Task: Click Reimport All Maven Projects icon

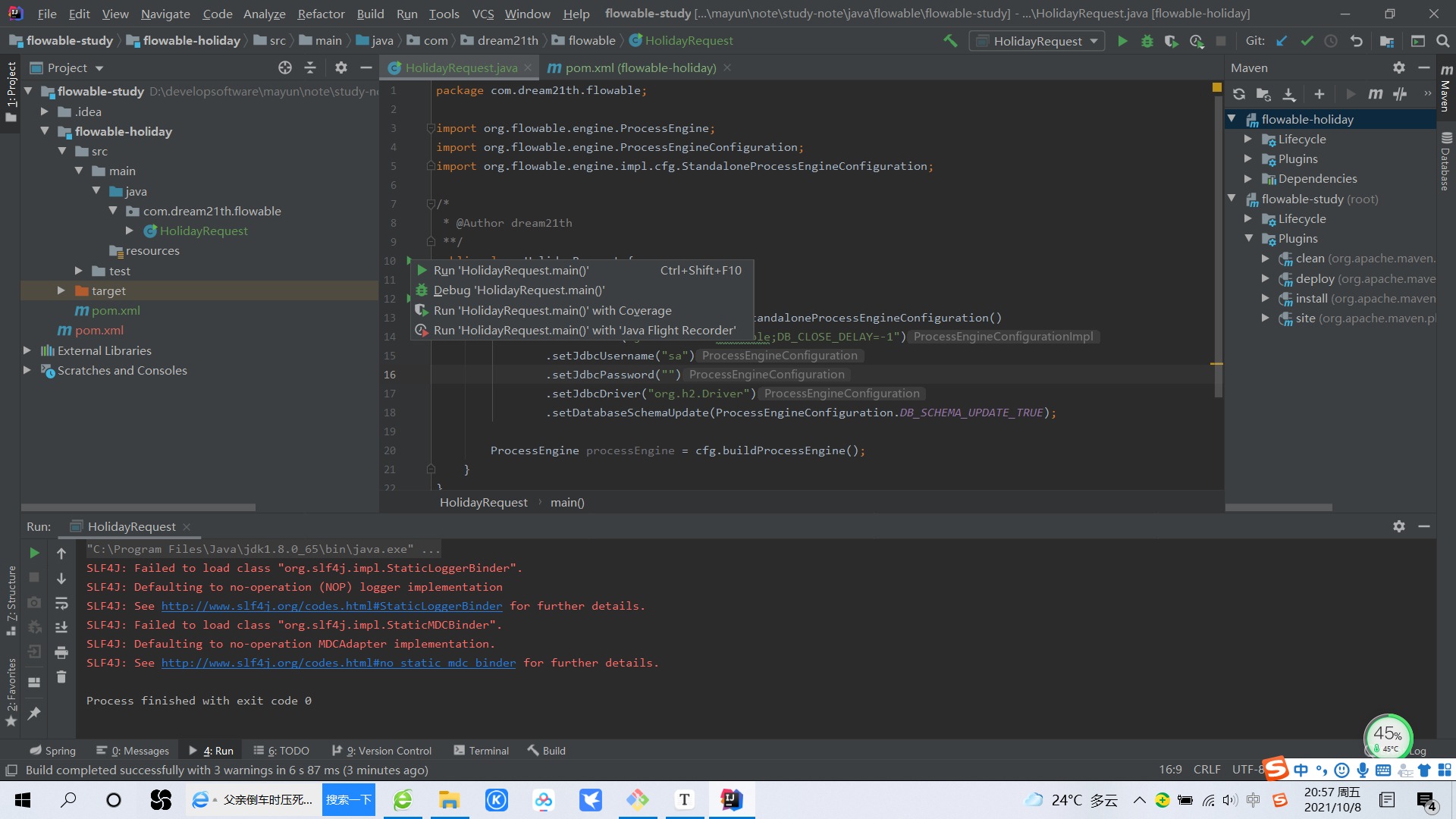Action: coord(1239,94)
